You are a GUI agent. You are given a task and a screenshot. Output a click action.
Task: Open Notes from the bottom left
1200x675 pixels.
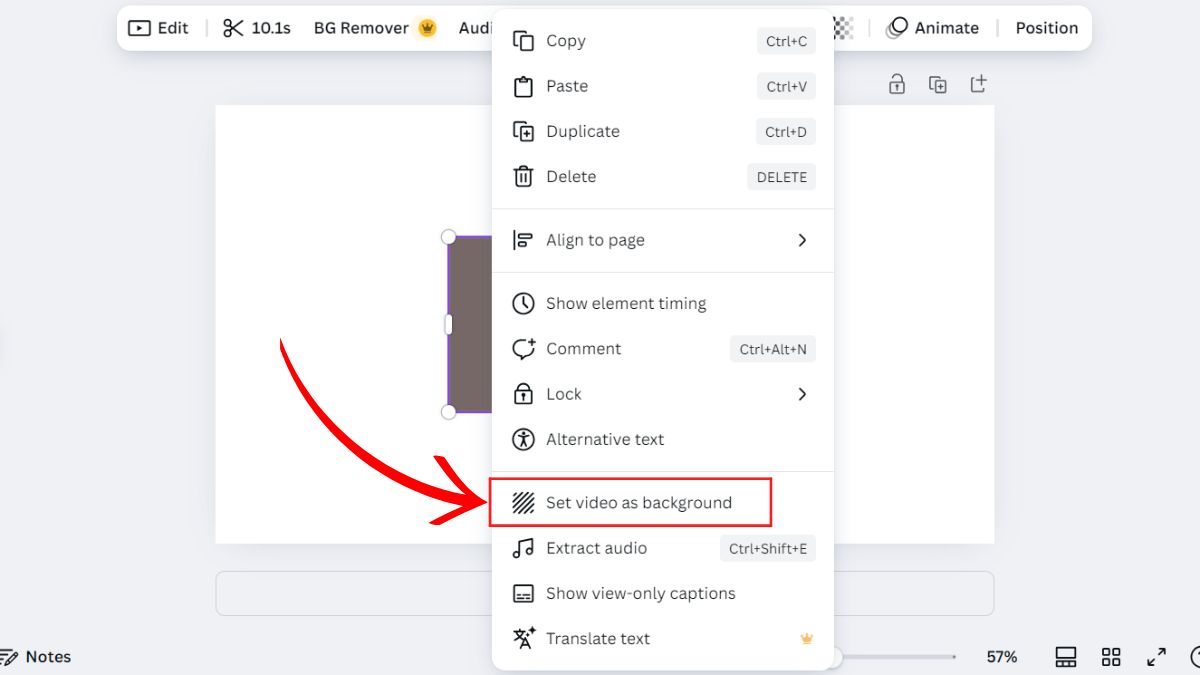click(36, 657)
